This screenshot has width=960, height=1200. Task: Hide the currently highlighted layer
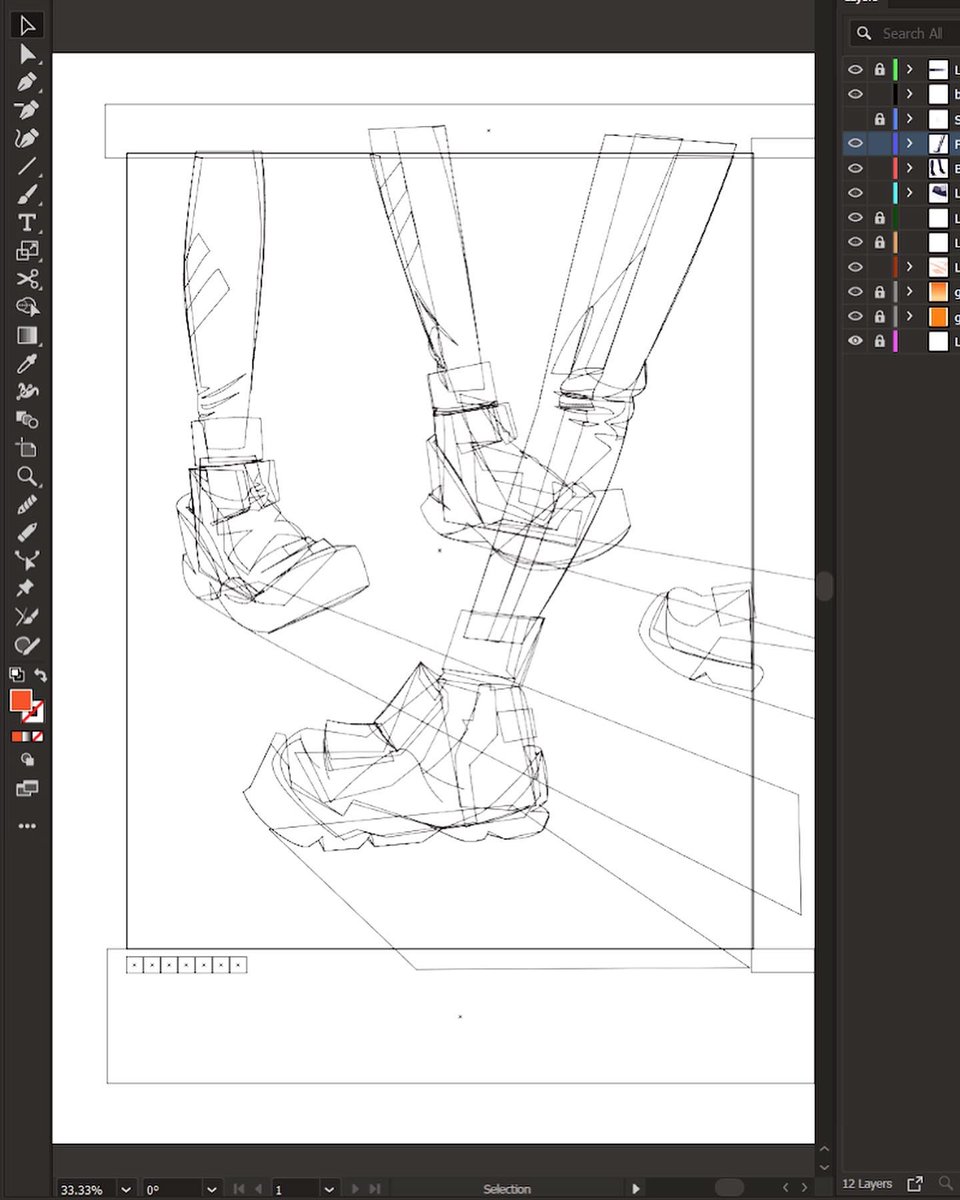[855, 143]
